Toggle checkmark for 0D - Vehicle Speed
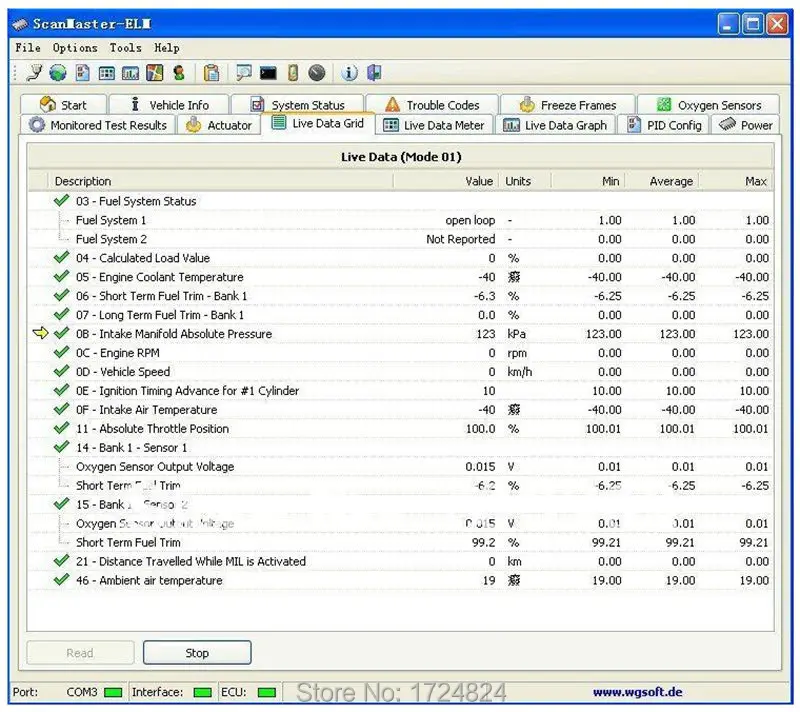 pos(61,371)
